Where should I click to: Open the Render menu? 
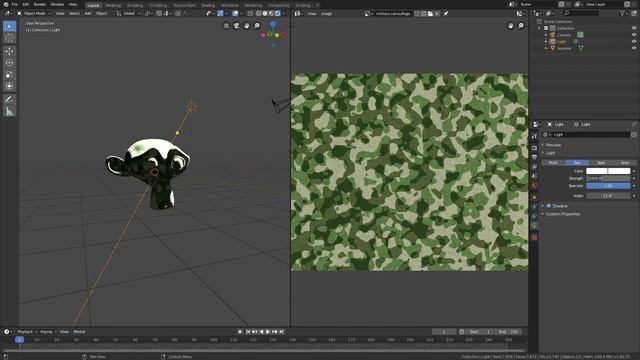point(40,4)
